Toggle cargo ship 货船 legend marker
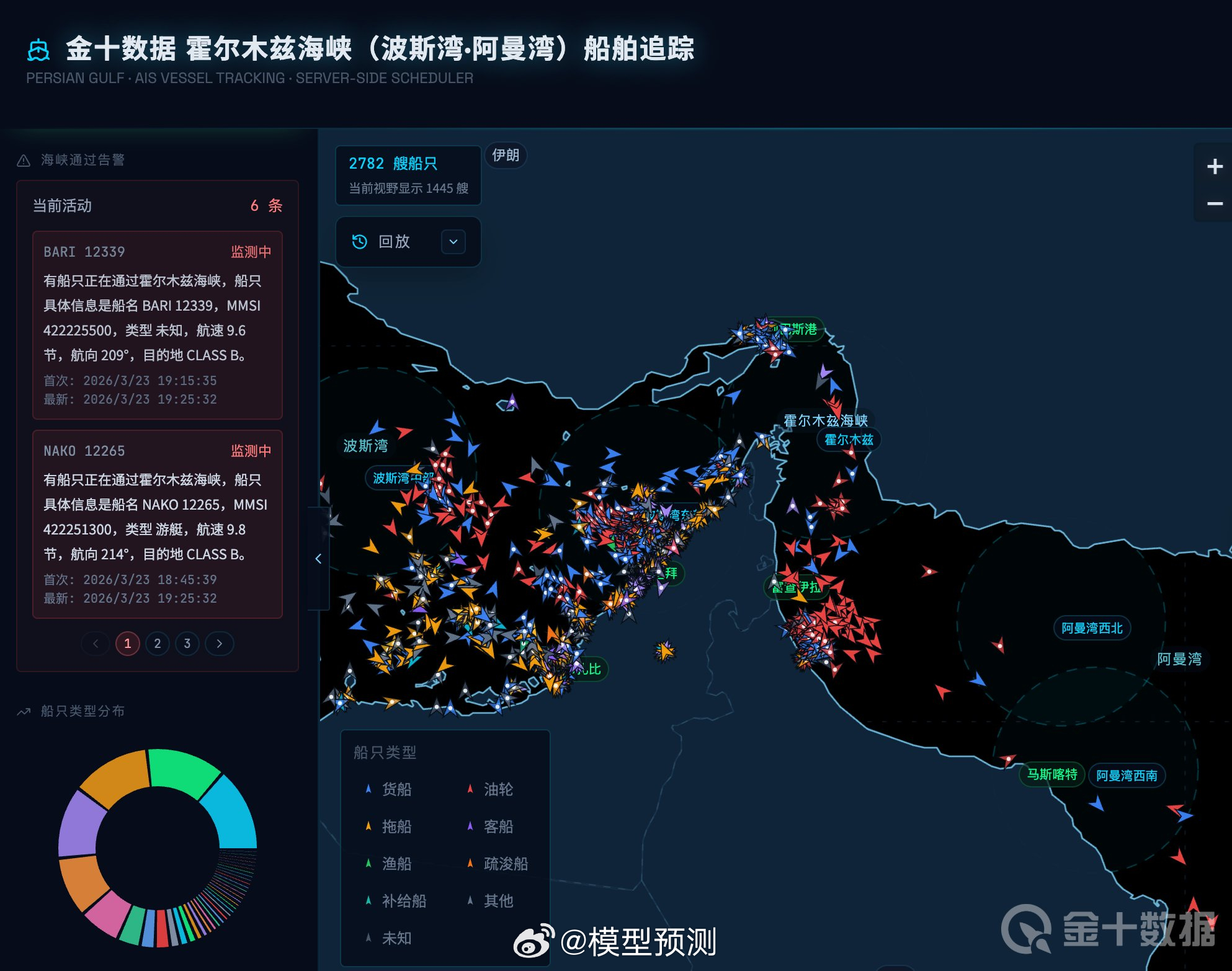This screenshot has height=971, width=1232. pyautogui.click(x=368, y=789)
